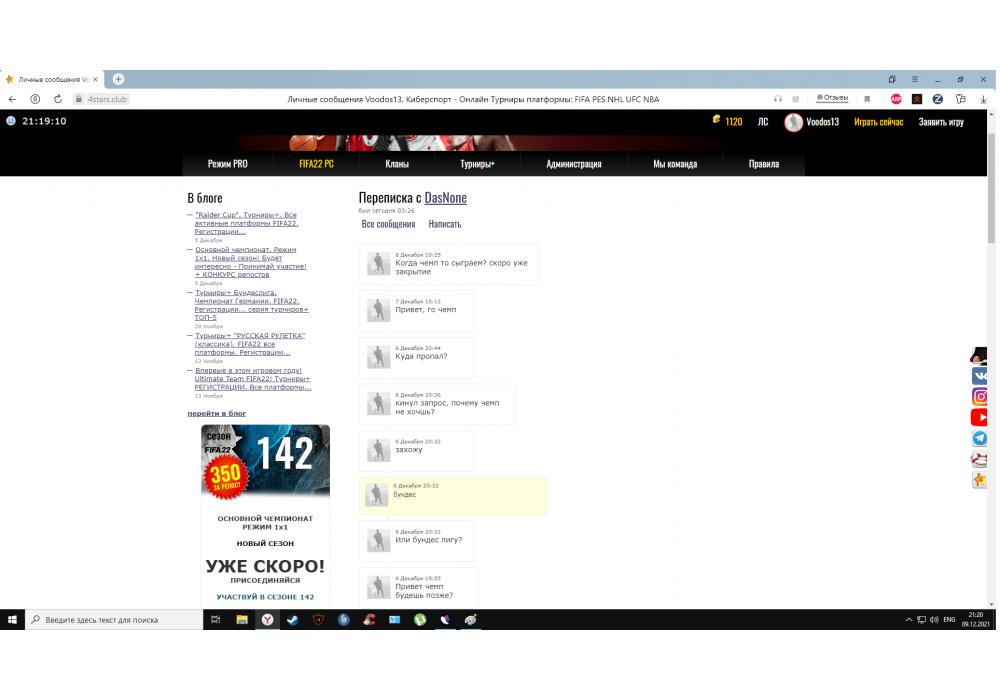Open the Voodos13 profile avatar
The image size is (1000, 700).
pos(793,122)
